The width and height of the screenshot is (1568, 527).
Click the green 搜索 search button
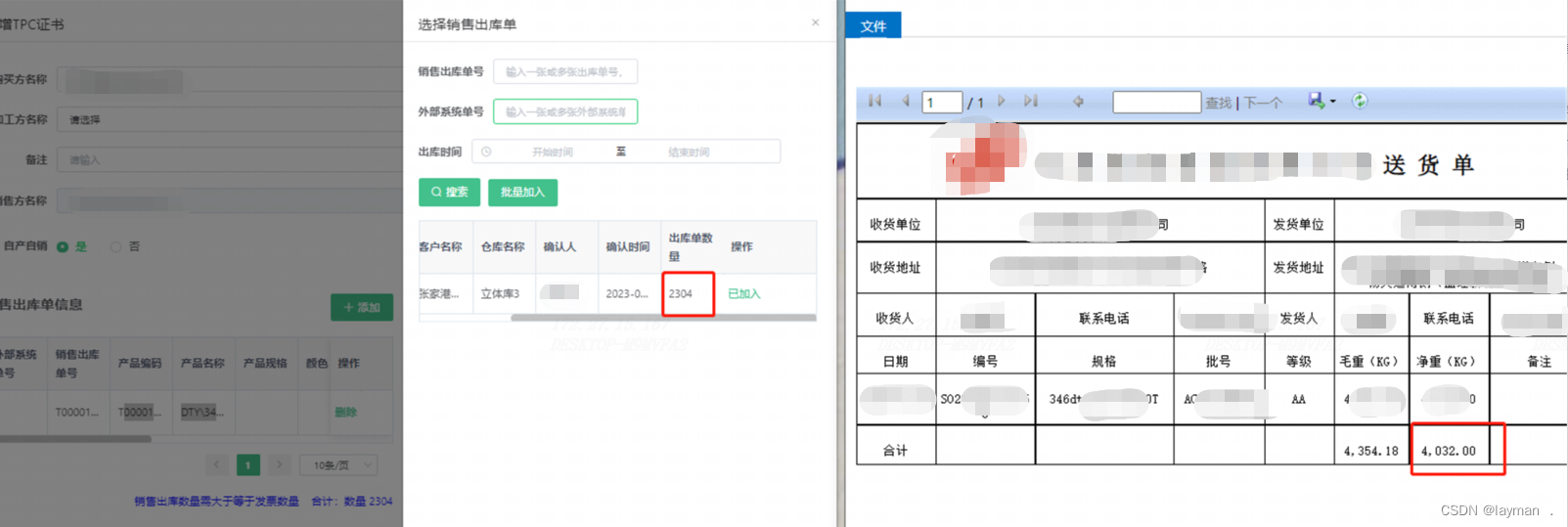(x=449, y=192)
